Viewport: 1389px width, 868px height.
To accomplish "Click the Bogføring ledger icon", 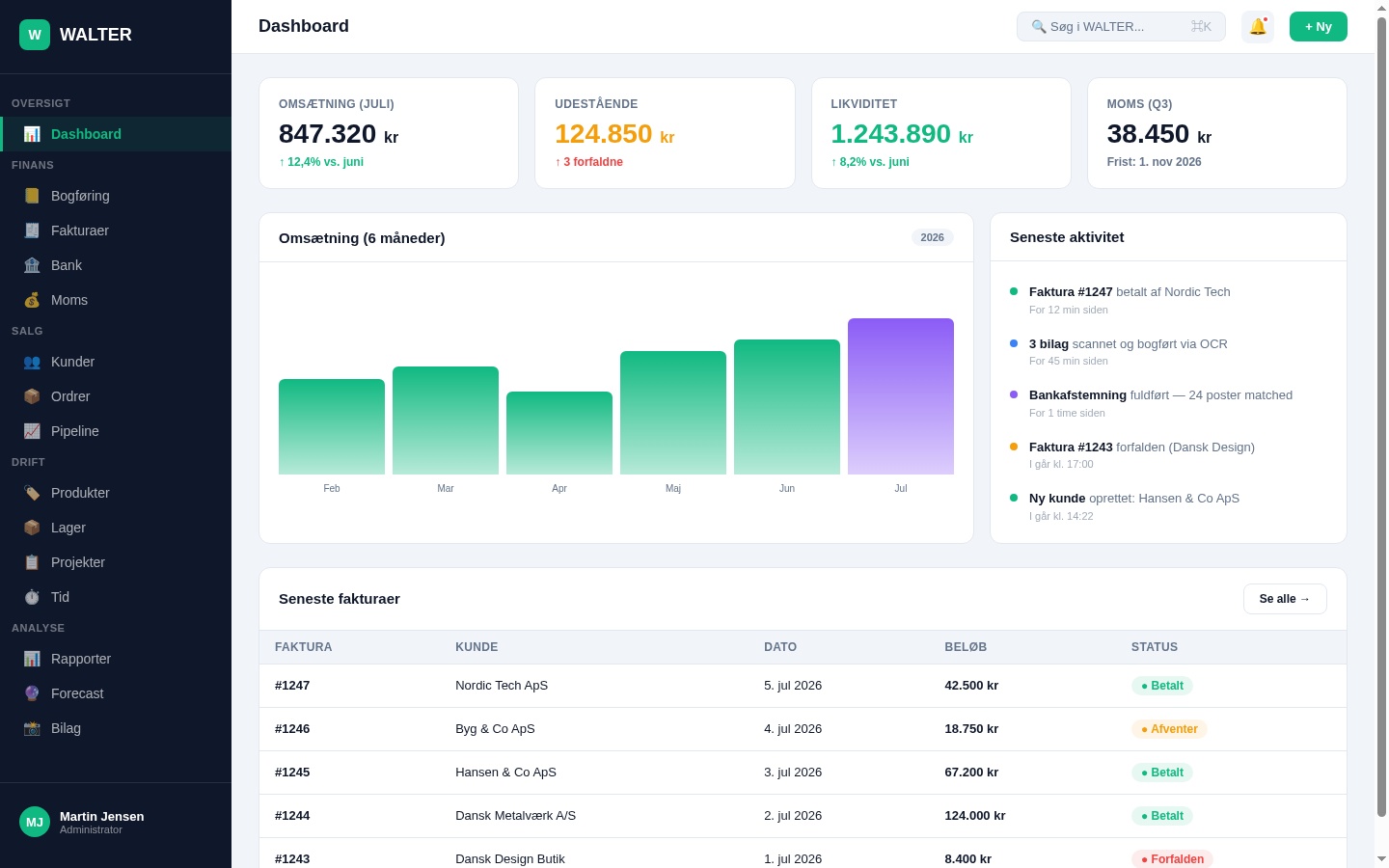I will point(32,196).
